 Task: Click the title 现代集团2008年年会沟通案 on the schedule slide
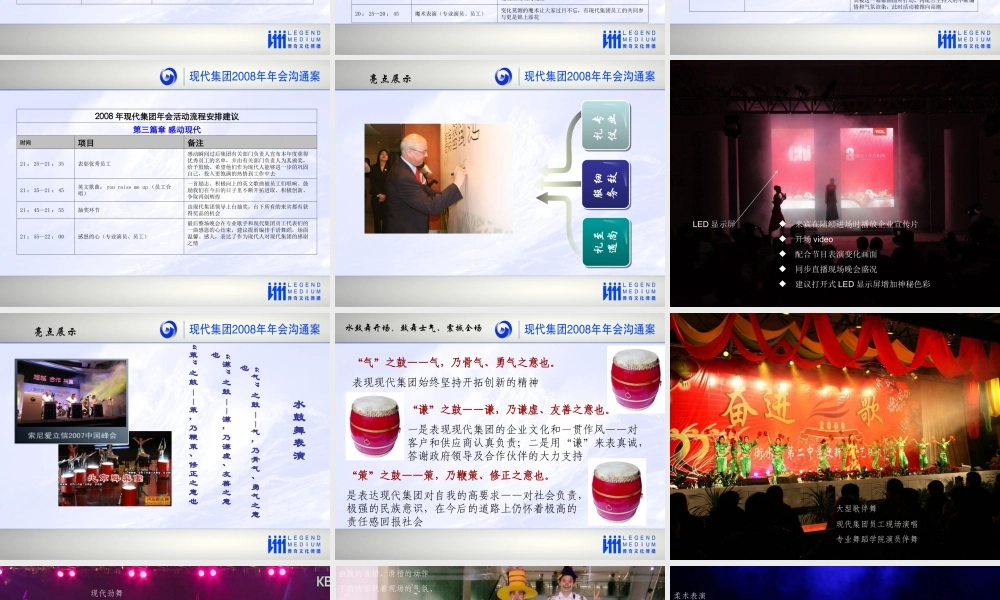(254, 77)
